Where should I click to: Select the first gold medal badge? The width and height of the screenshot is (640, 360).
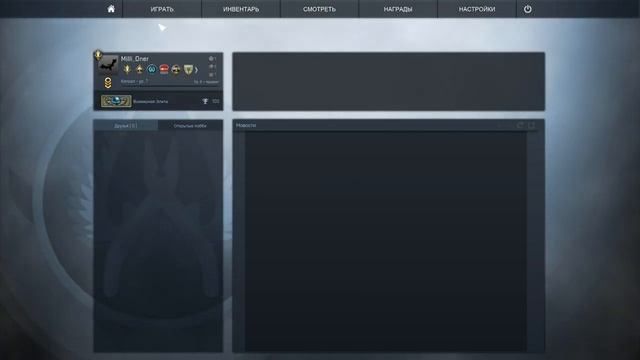(127, 69)
